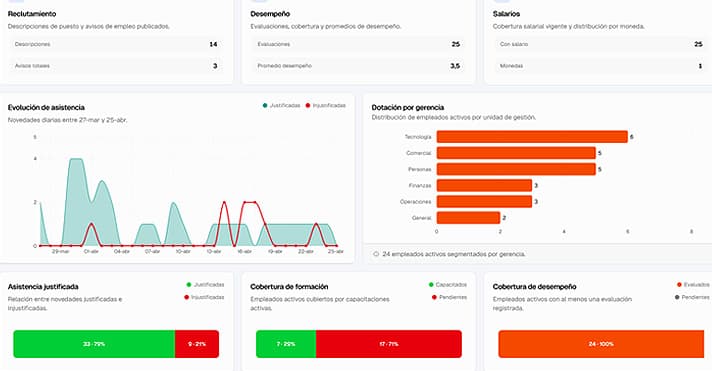Select the Finanzas bar in Dotación chart
The width and height of the screenshot is (712, 371).
point(485,185)
